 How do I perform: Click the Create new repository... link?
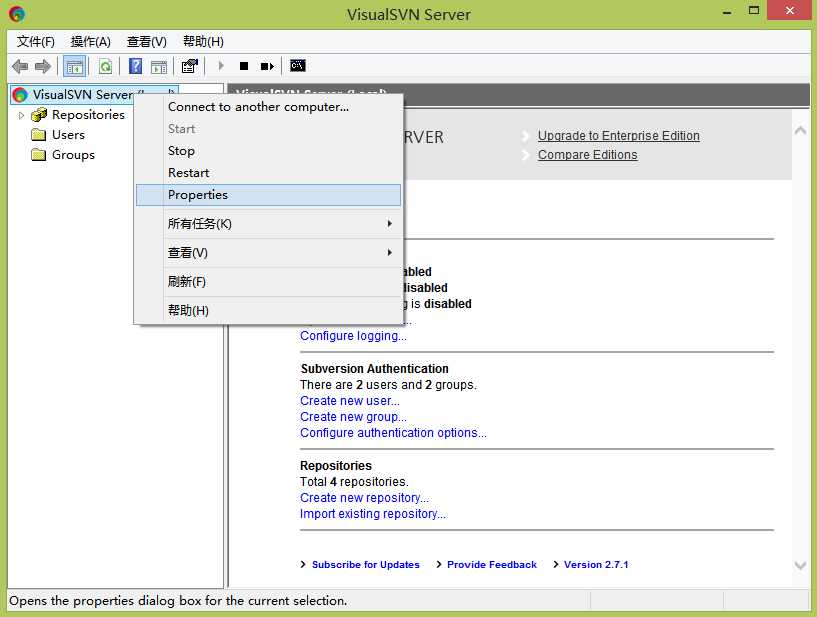click(x=364, y=498)
